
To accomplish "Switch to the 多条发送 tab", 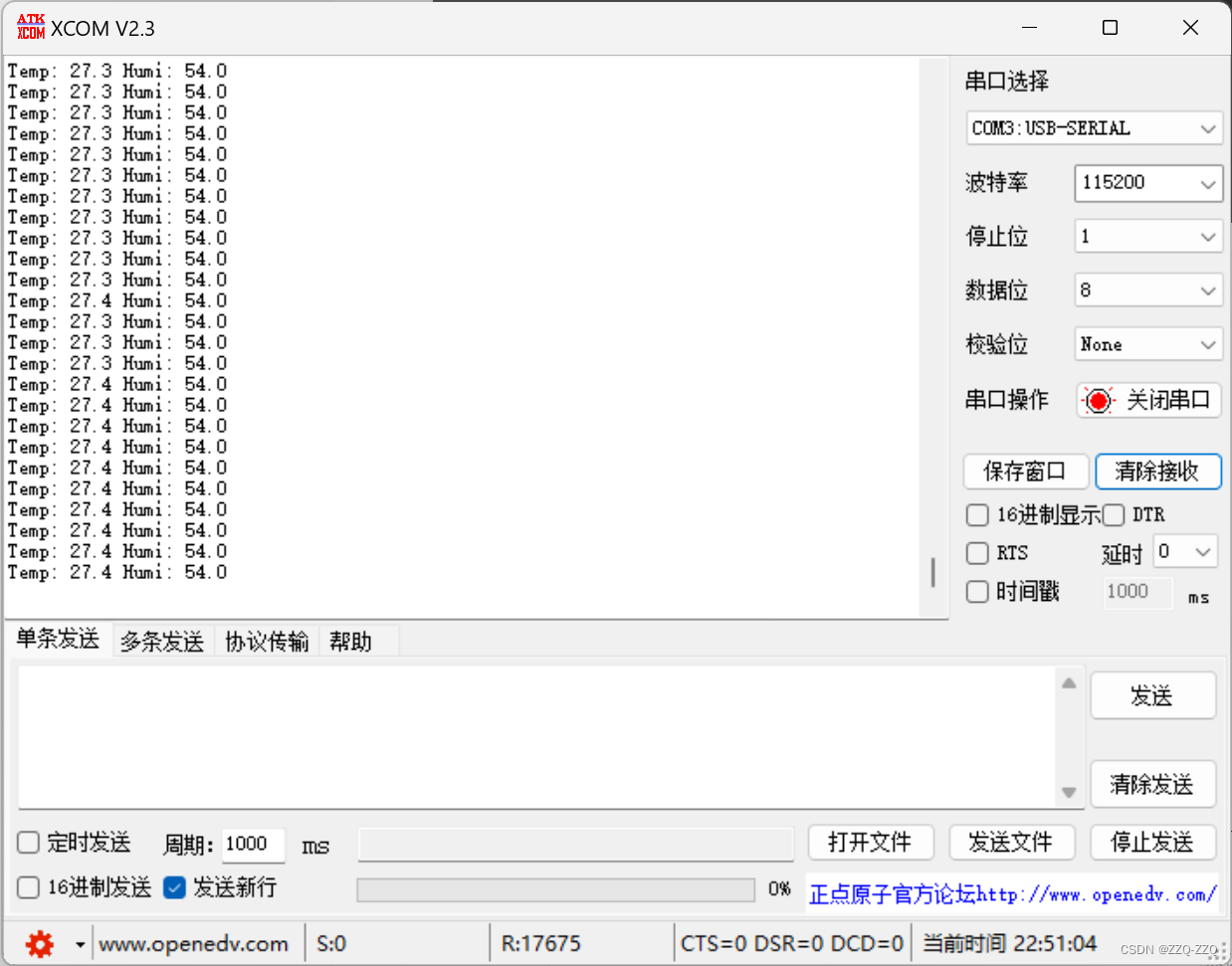I will 162,642.
